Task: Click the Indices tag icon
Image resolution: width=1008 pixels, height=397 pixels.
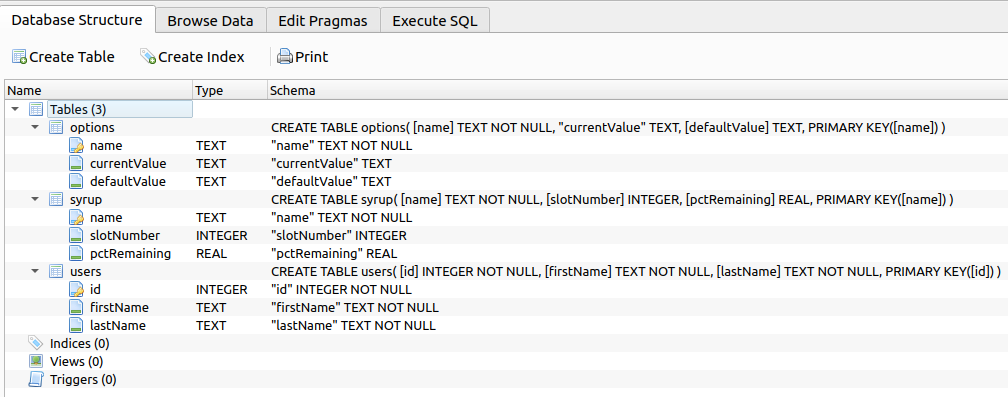Action: click(x=36, y=343)
